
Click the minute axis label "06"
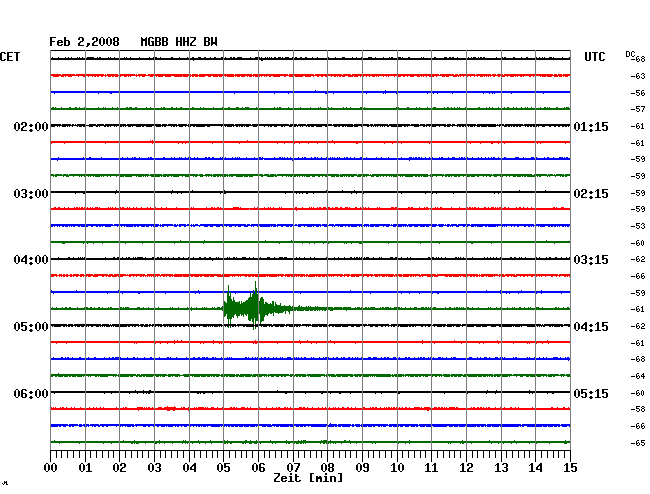[x=258, y=468]
